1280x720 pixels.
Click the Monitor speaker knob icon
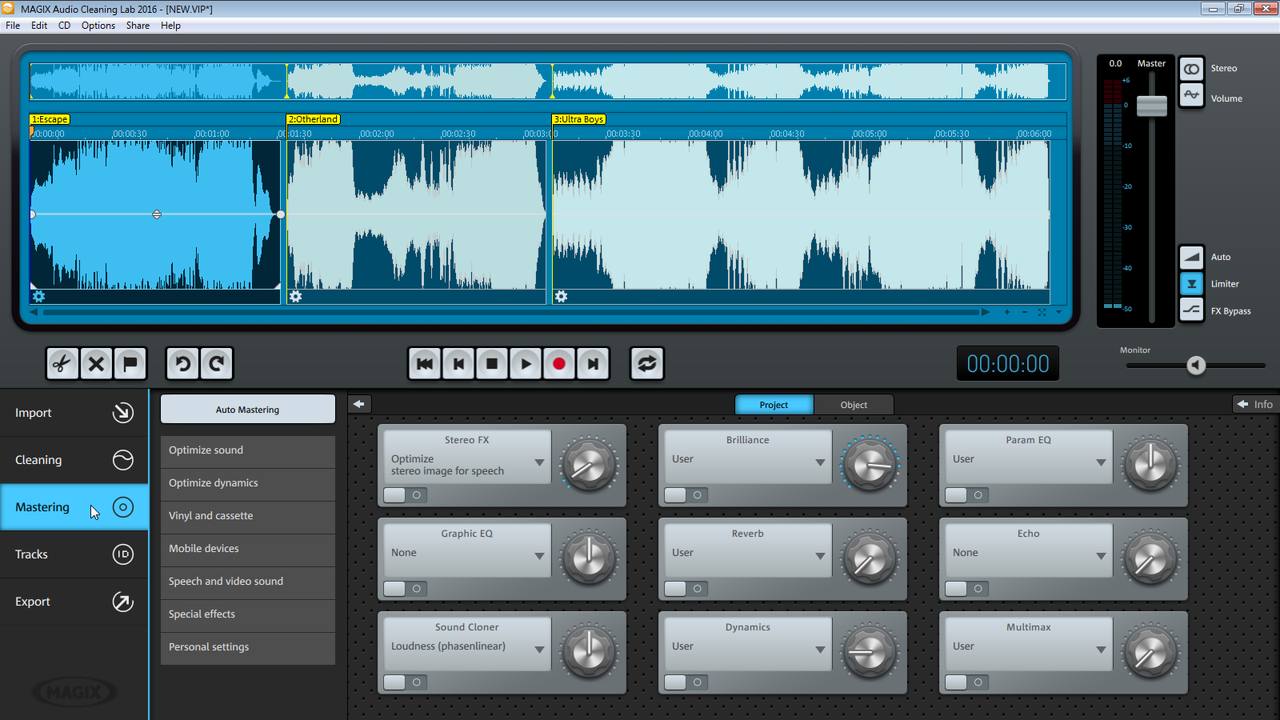(x=1196, y=366)
